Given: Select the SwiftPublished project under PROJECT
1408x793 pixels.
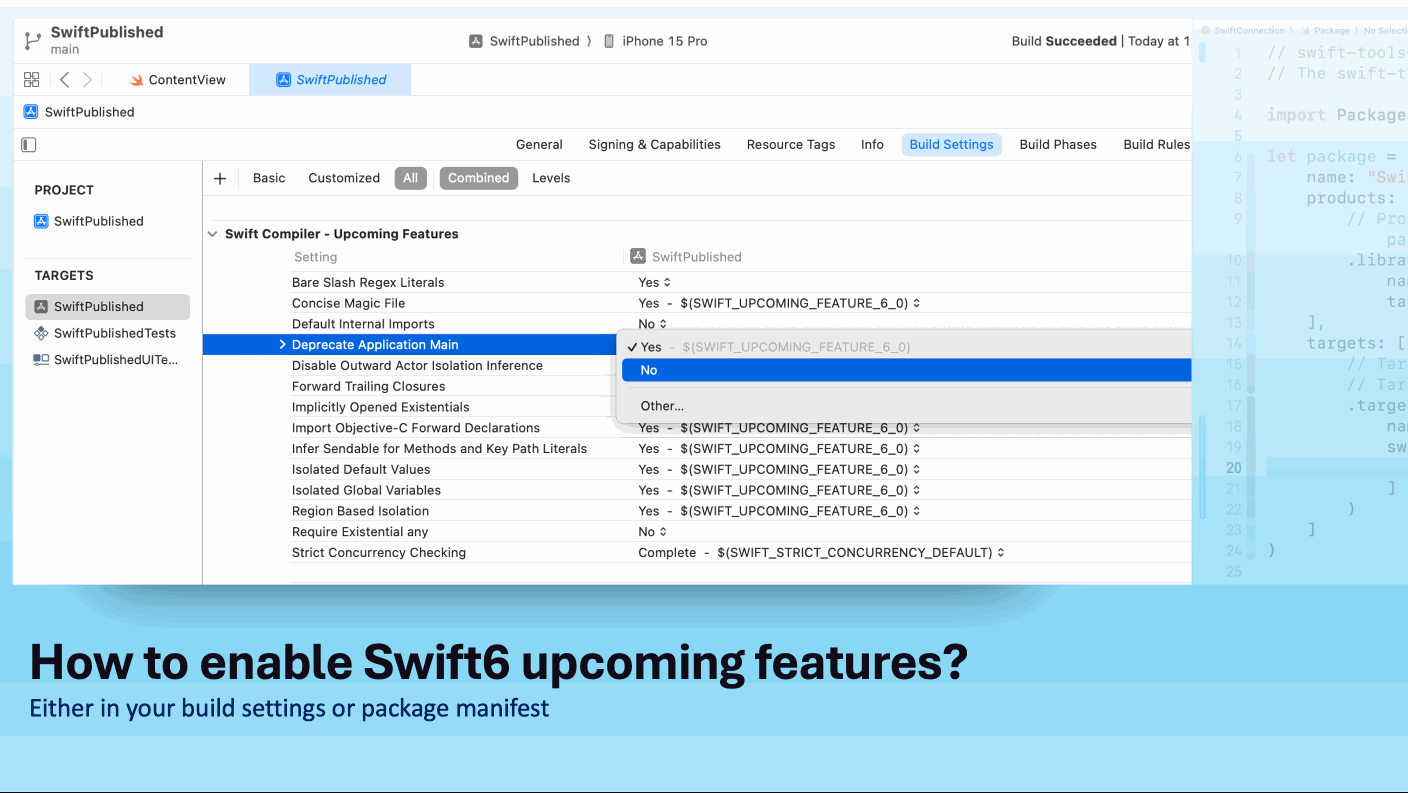Looking at the screenshot, I should pyautogui.click(x=89, y=221).
